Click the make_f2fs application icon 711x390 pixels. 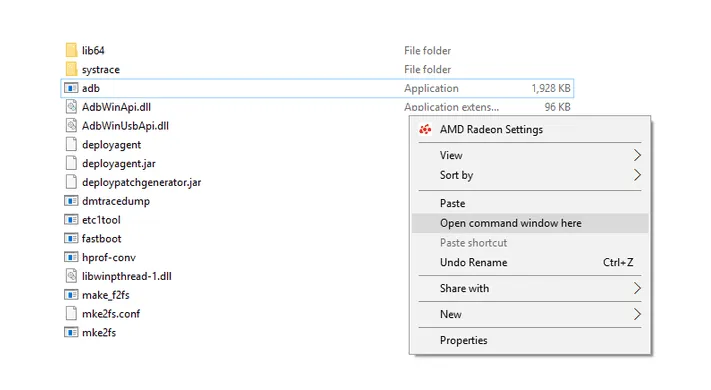pyautogui.click(x=71, y=295)
